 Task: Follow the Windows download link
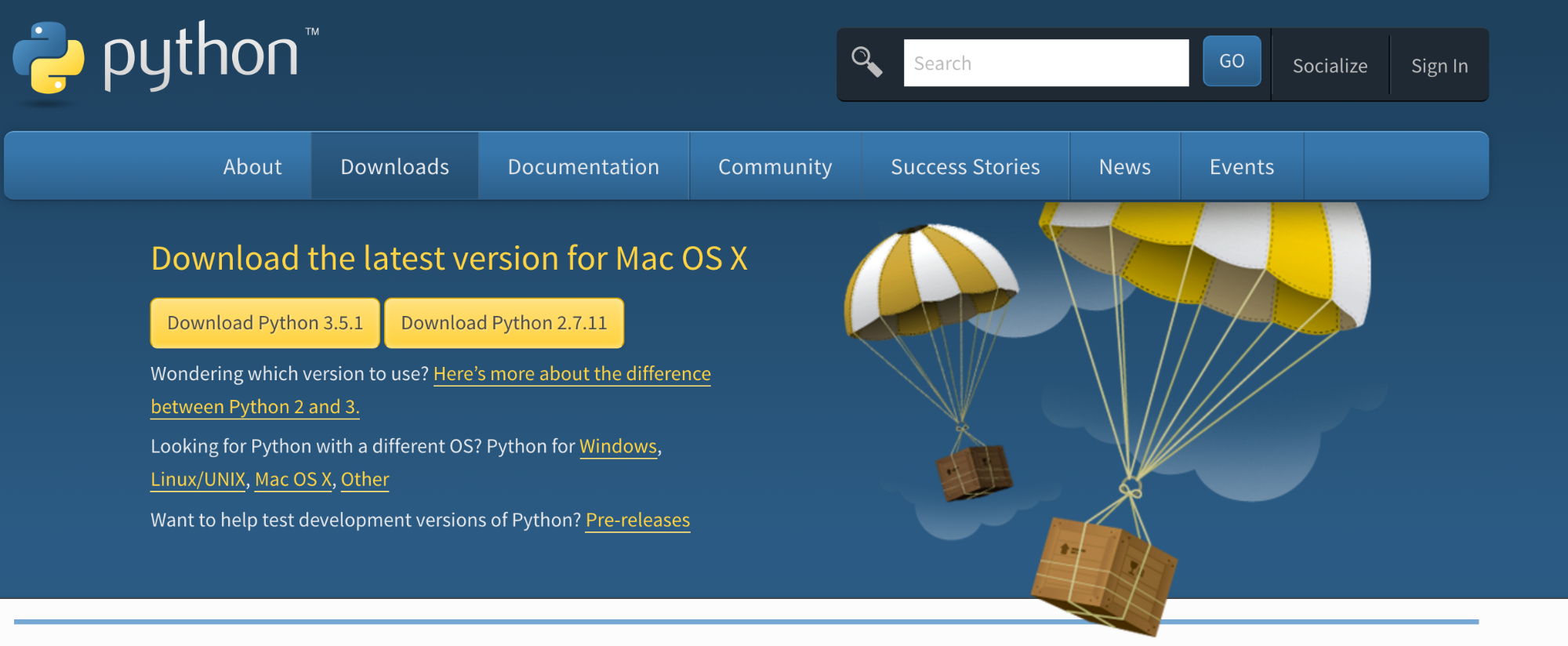click(618, 446)
